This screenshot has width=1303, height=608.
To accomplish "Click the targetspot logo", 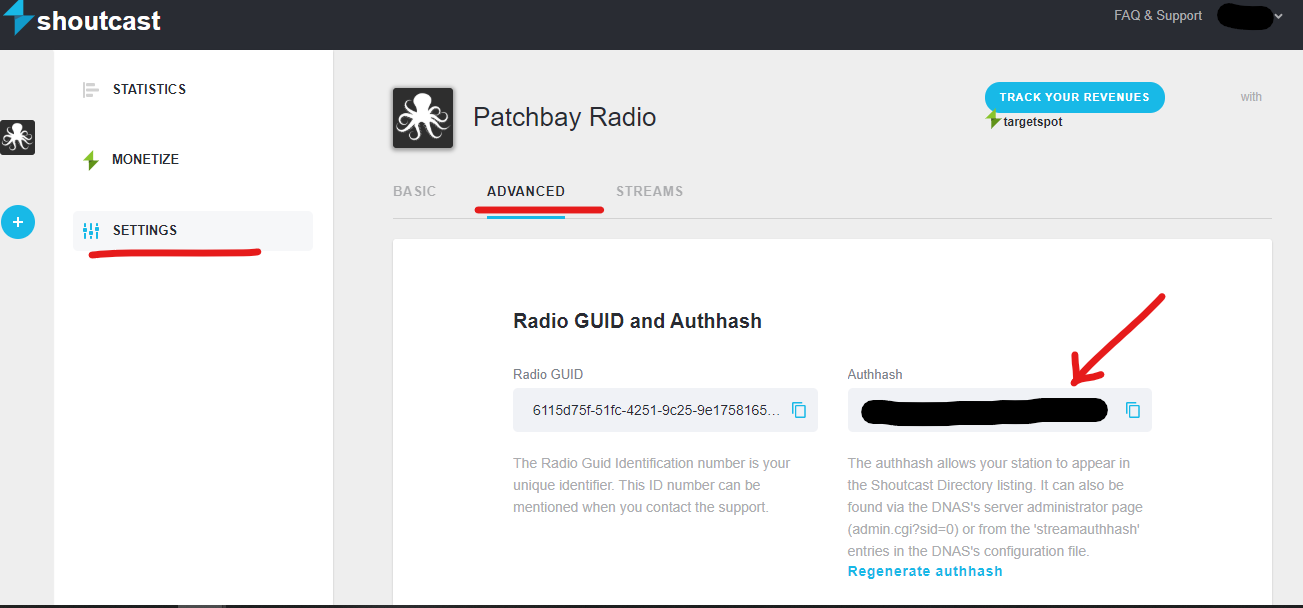I will coord(1024,121).
